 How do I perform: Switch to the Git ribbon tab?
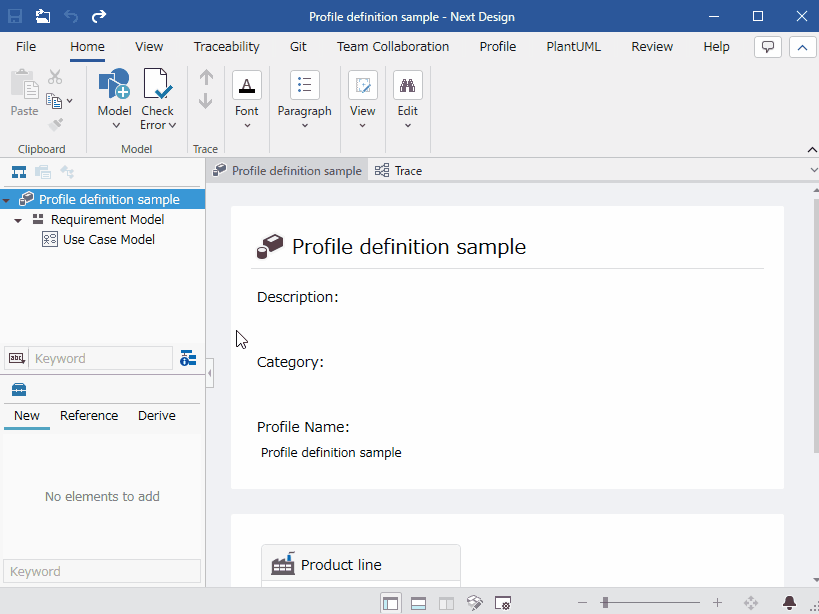click(x=298, y=46)
